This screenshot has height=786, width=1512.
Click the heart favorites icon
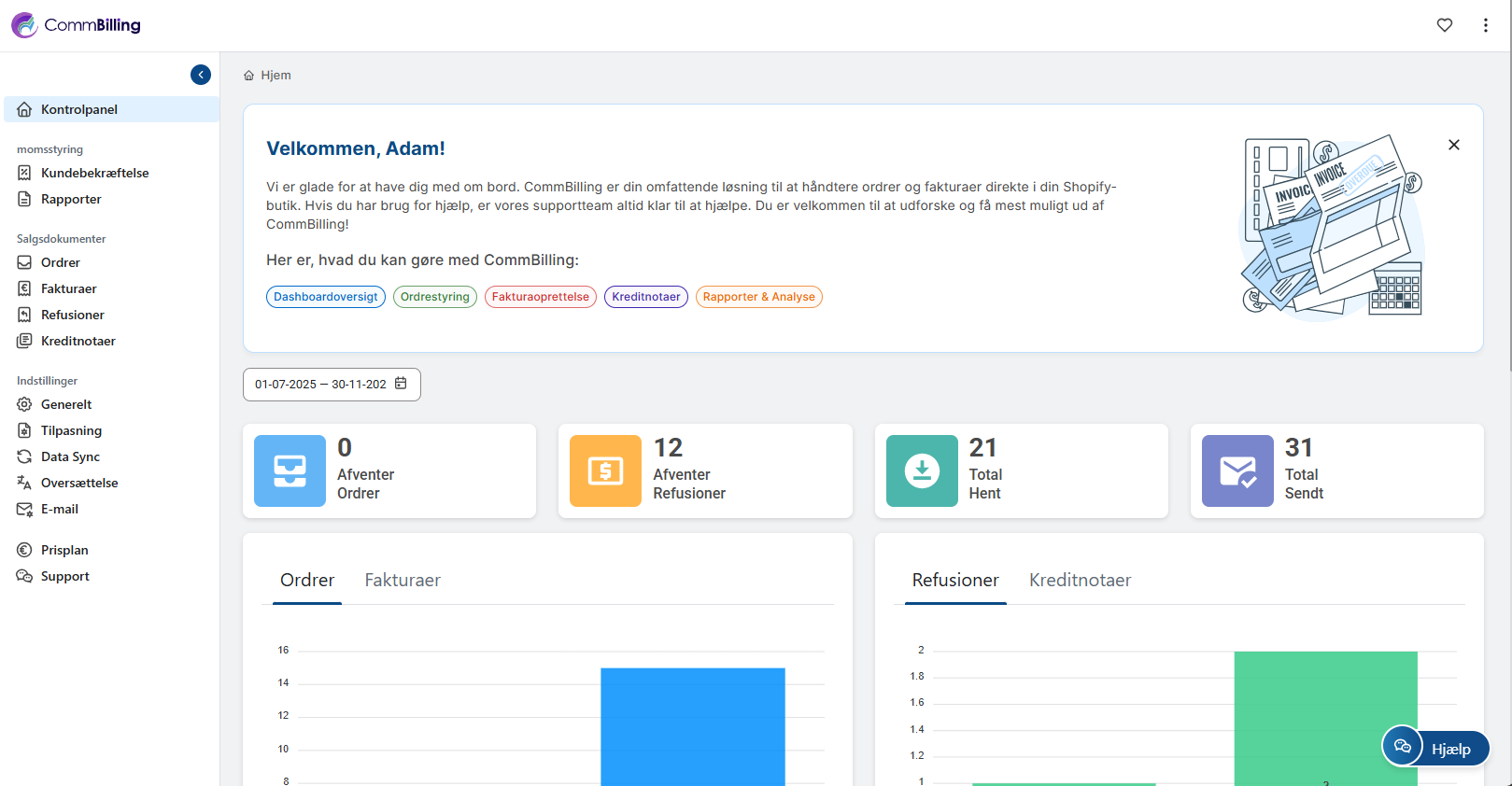1444,25
